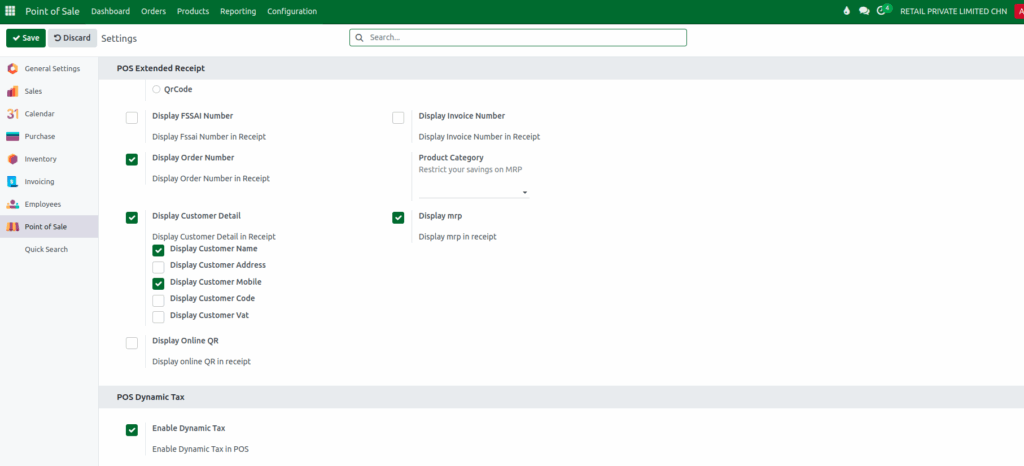Open the activities clock icon
The width and height of the screenshot is (1024, 466).
coord(881,10)
